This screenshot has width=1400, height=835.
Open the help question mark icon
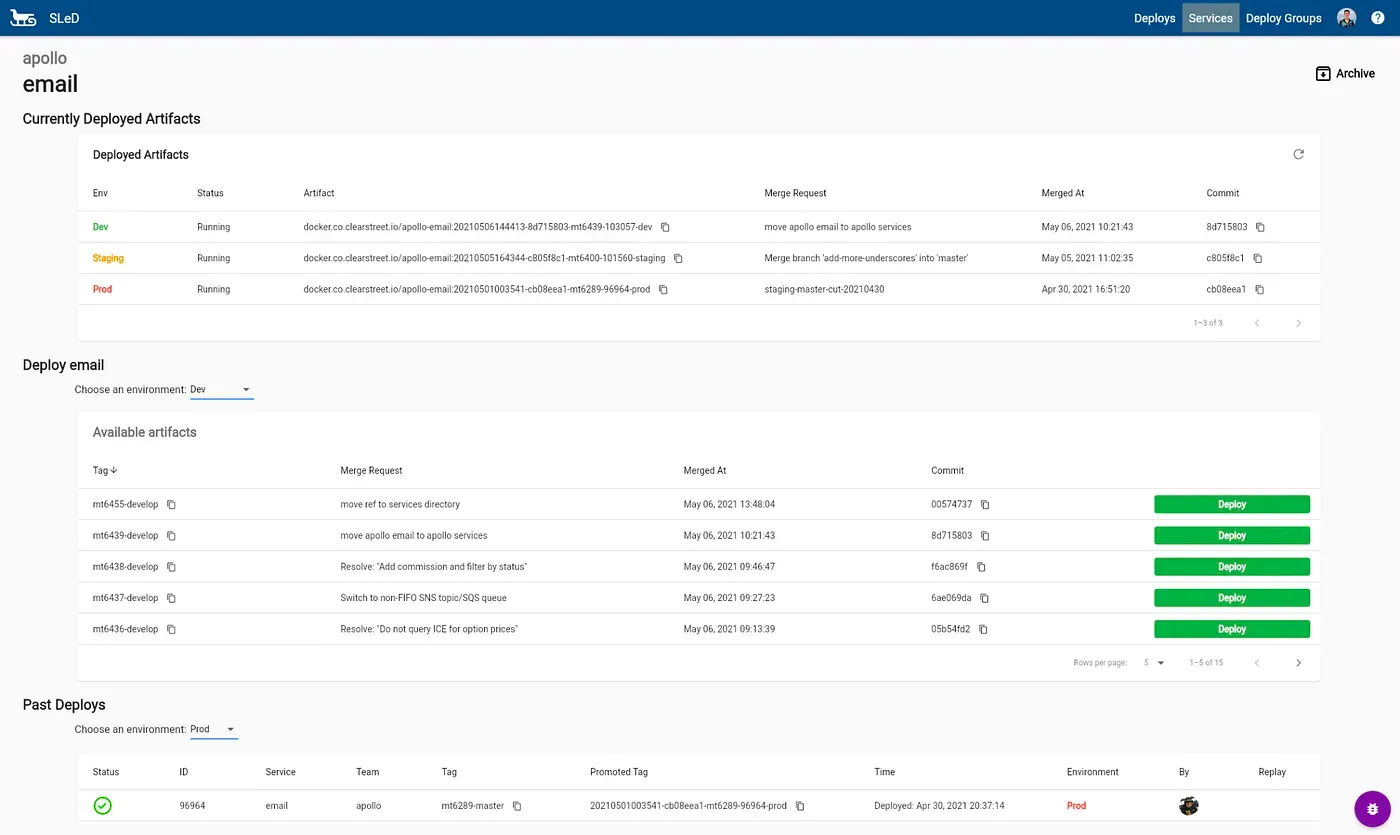tap(1378, 18)
